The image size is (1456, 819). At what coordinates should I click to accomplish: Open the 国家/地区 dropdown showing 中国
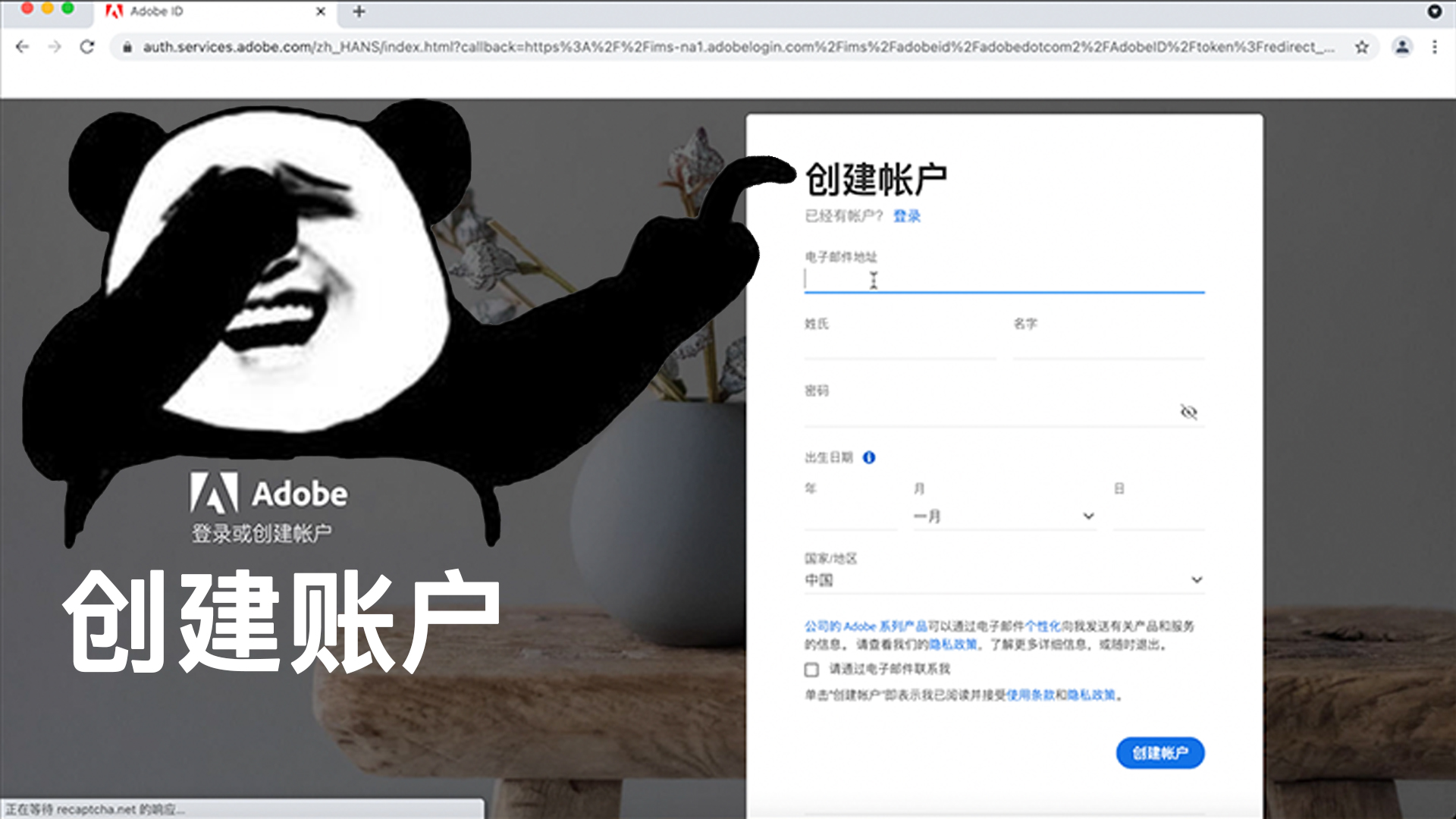click(1004, 580)
